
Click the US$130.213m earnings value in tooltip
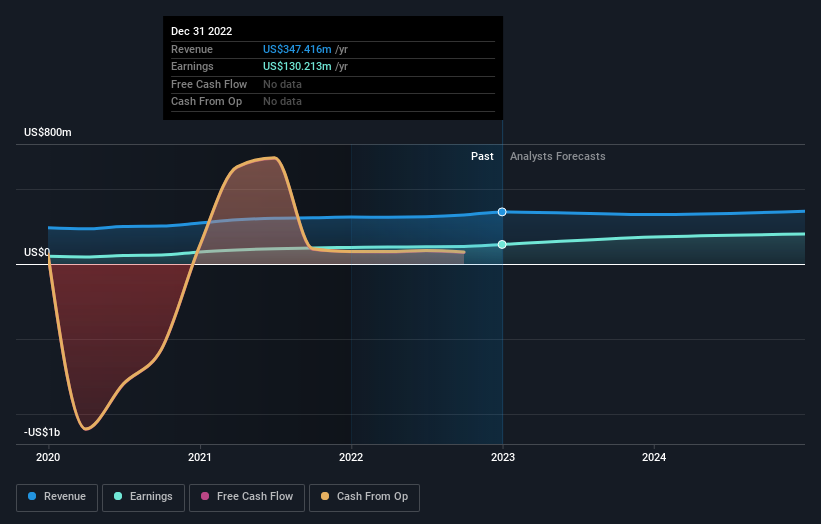(297, 66)
